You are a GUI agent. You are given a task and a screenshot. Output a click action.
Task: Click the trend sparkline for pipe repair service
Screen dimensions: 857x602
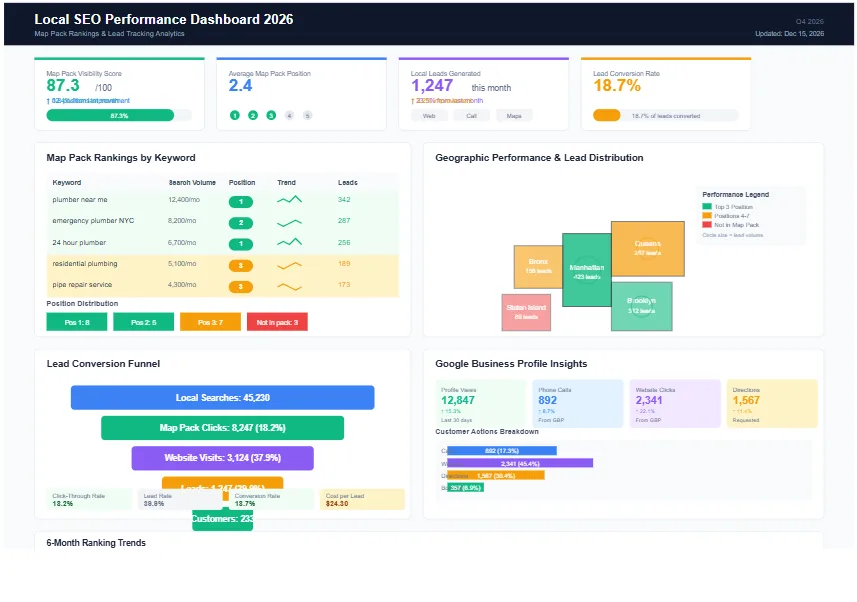click(288, 285)
